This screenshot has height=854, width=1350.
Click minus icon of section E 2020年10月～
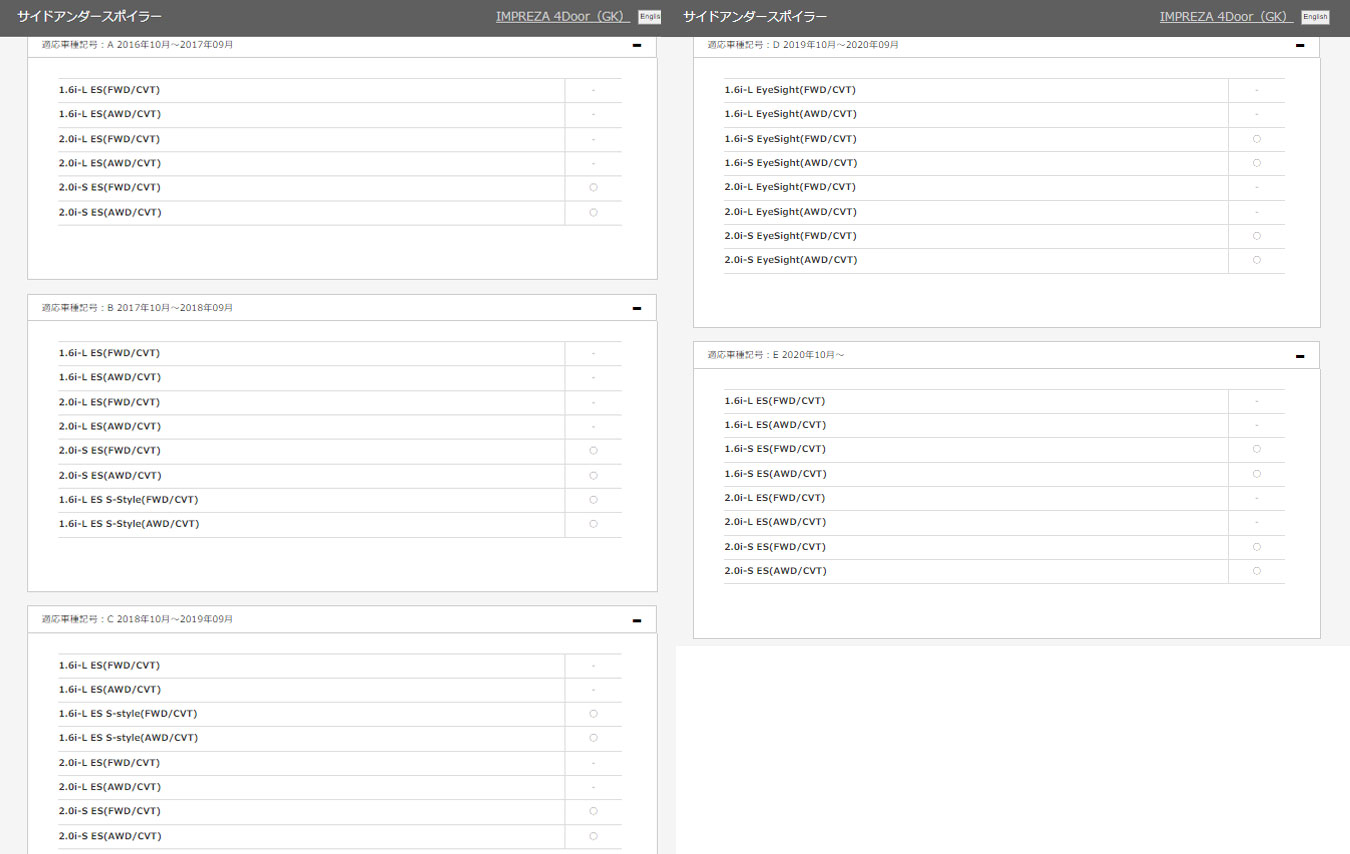1299,356
